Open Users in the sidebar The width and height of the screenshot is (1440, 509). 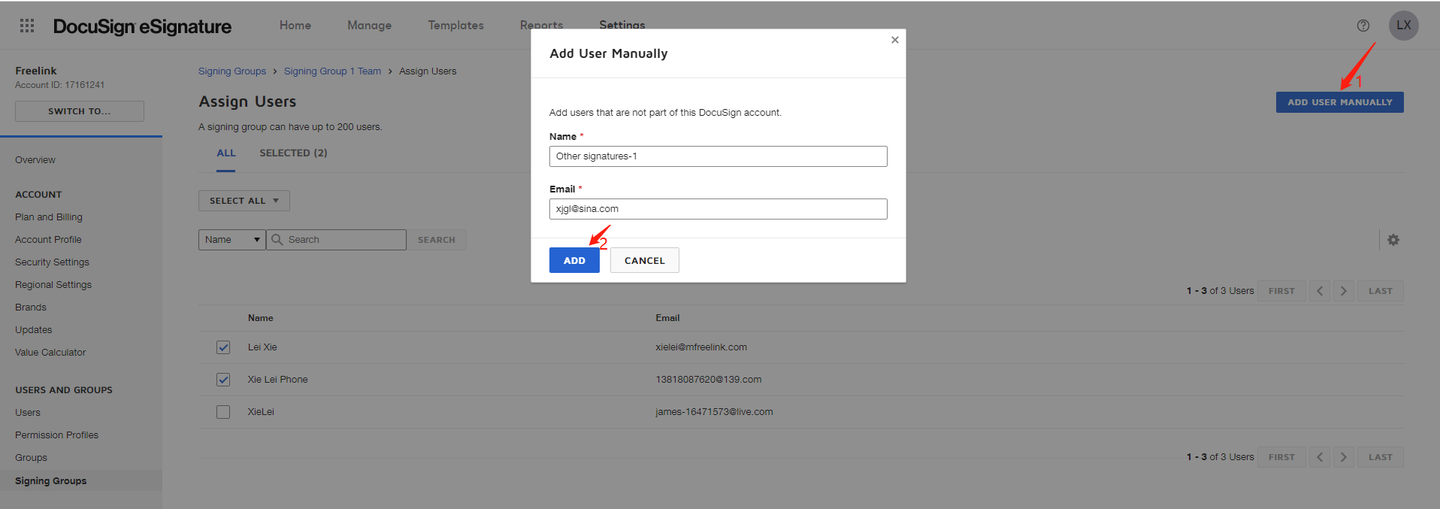click(x=28, y=412)
